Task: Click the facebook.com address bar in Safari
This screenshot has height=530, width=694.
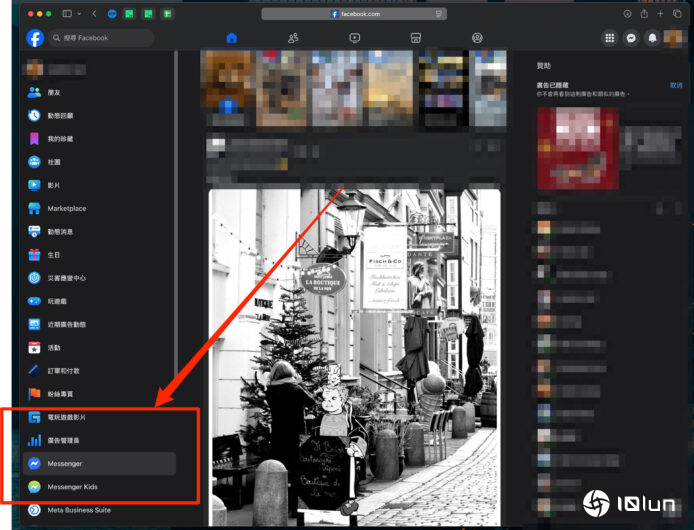Action: pyautogui.click(x=355, y=14)
